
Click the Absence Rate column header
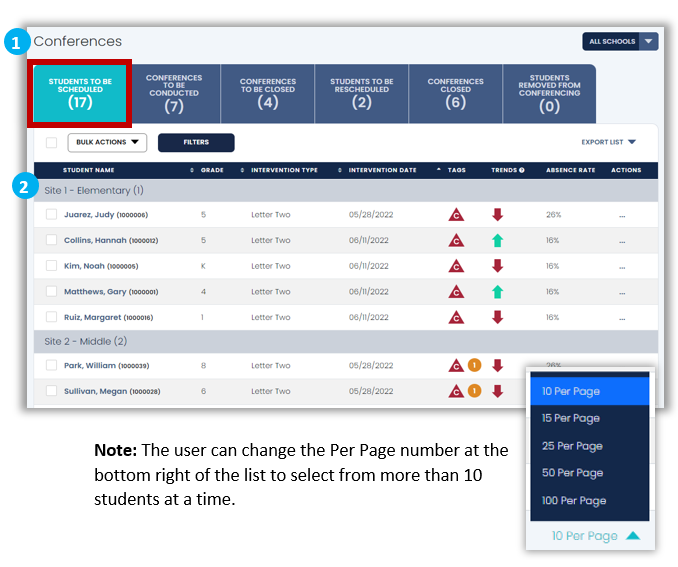570,170
